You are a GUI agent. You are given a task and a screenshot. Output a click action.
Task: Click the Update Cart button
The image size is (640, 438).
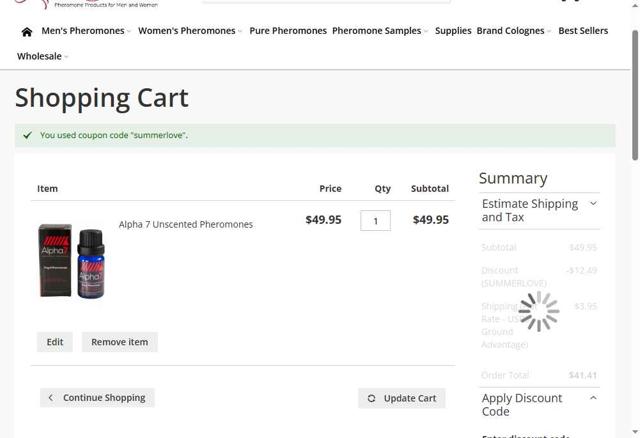coord(402,398)
